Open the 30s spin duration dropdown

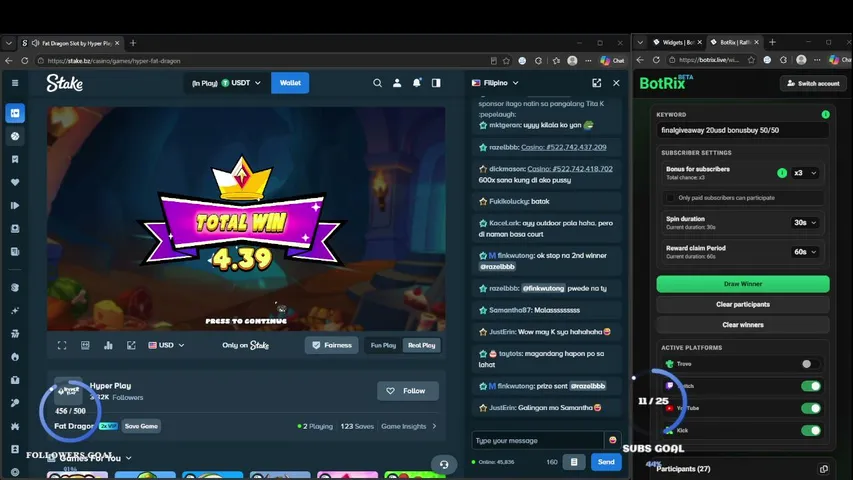click(x=805, y=223)
